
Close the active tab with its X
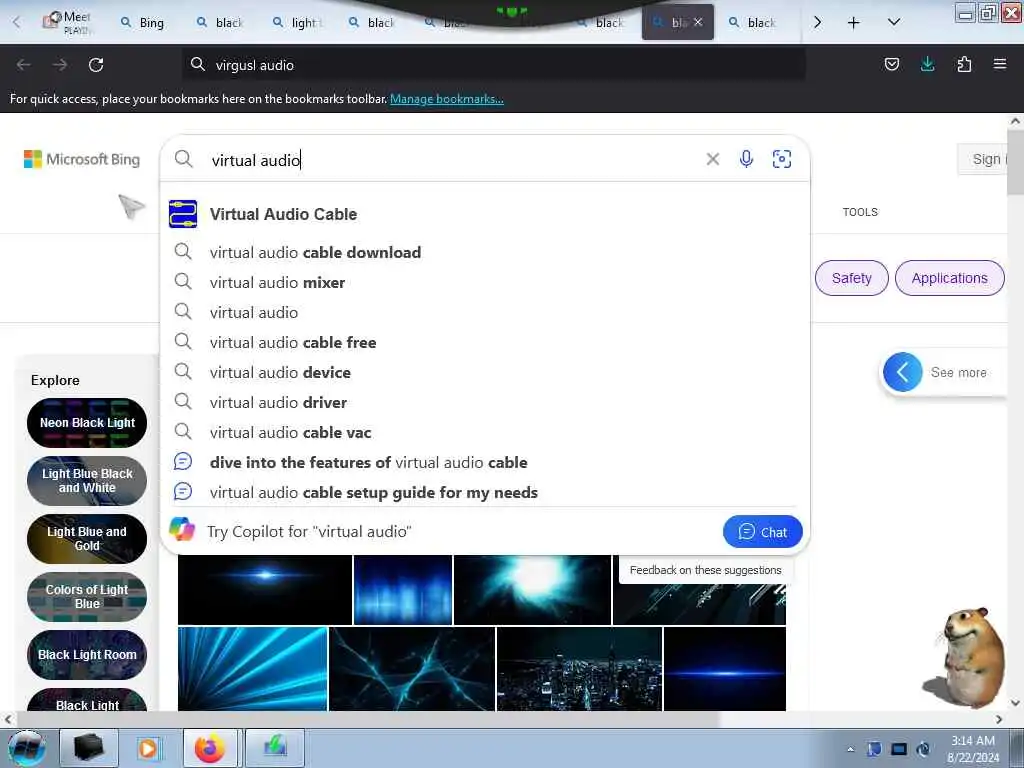point(697,22)
